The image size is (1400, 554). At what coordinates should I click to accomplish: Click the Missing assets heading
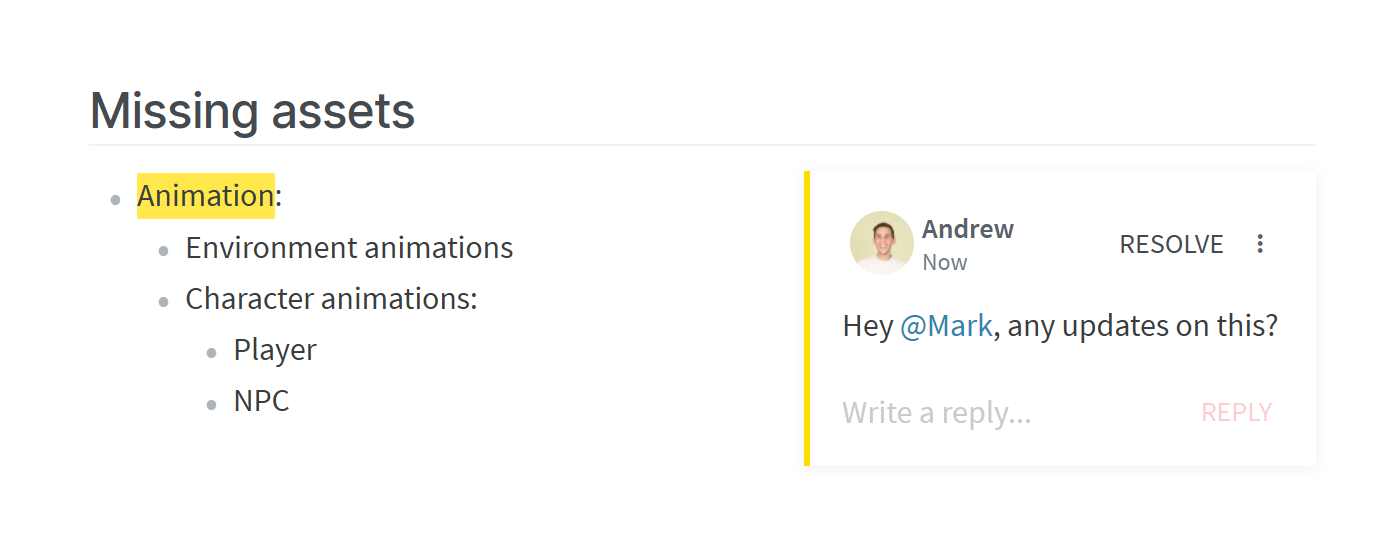[x=252, y=110]
